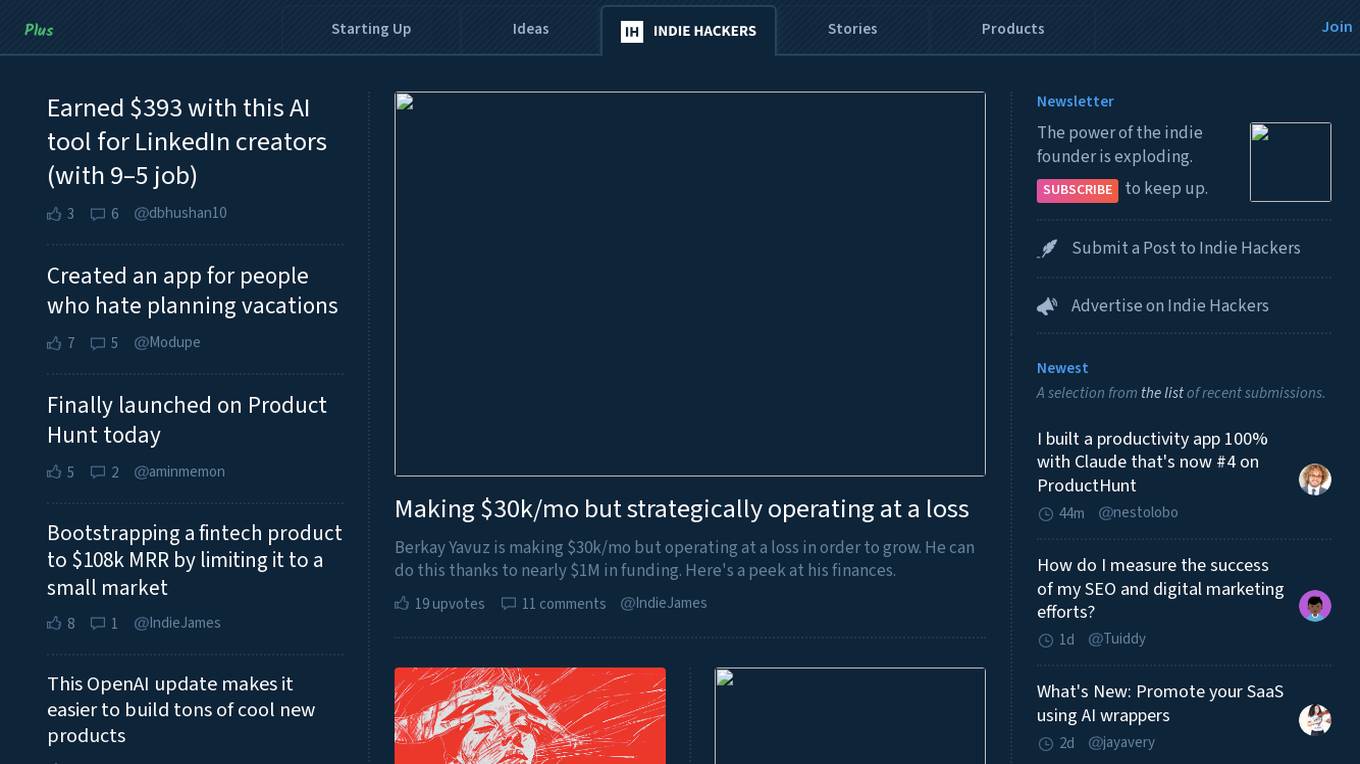Visit @aminmemon profile
The image size is (1360, 764).
point(179,471)
